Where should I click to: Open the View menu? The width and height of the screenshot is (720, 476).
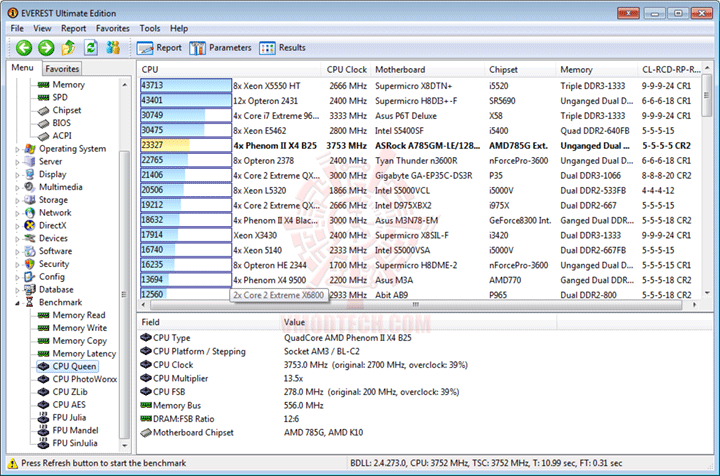pyautogui.click(x=42, y=28)
